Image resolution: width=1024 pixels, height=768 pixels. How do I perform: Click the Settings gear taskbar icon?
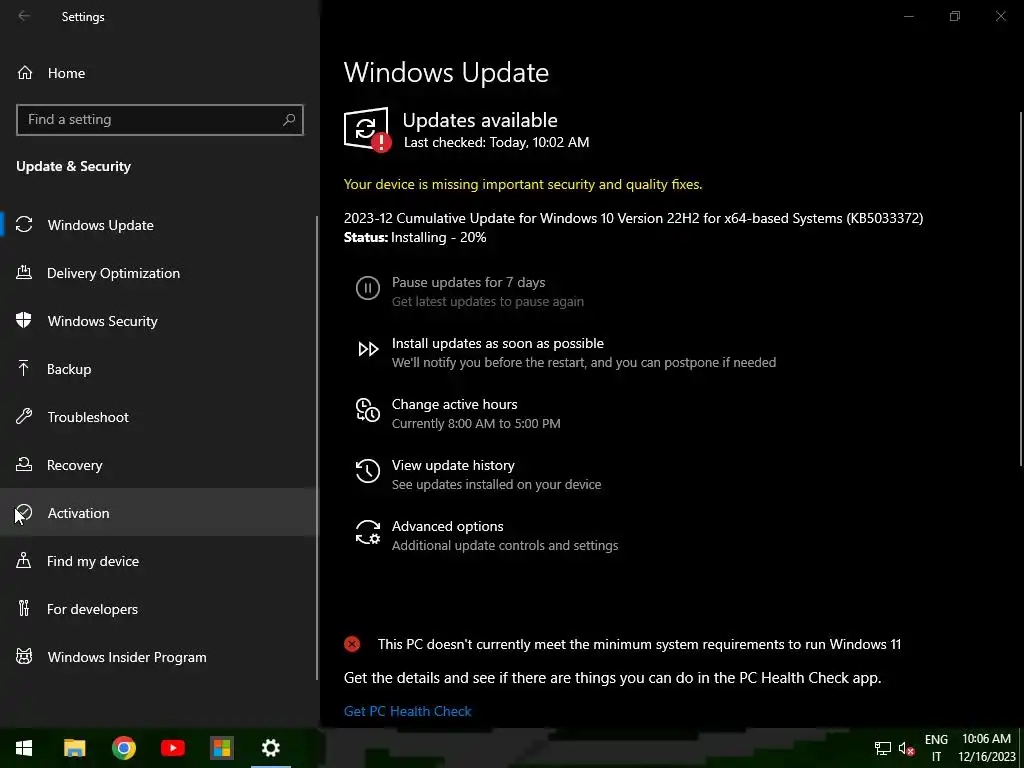(270, 748)
